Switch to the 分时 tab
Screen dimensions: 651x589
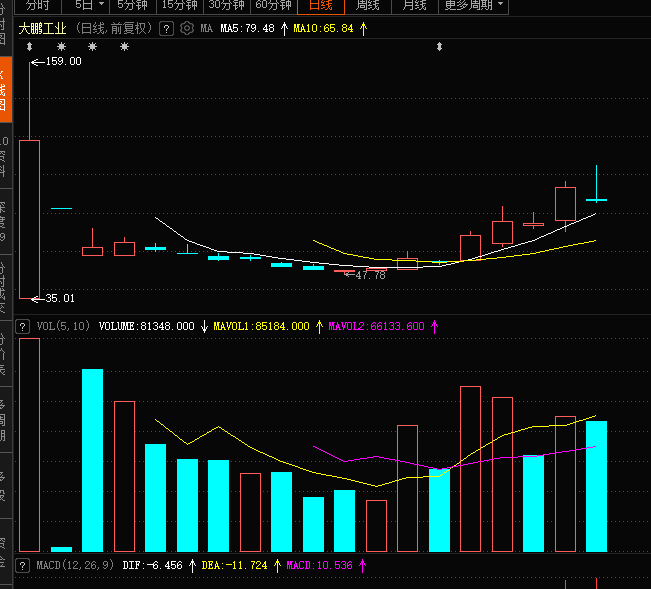[38, 6]
